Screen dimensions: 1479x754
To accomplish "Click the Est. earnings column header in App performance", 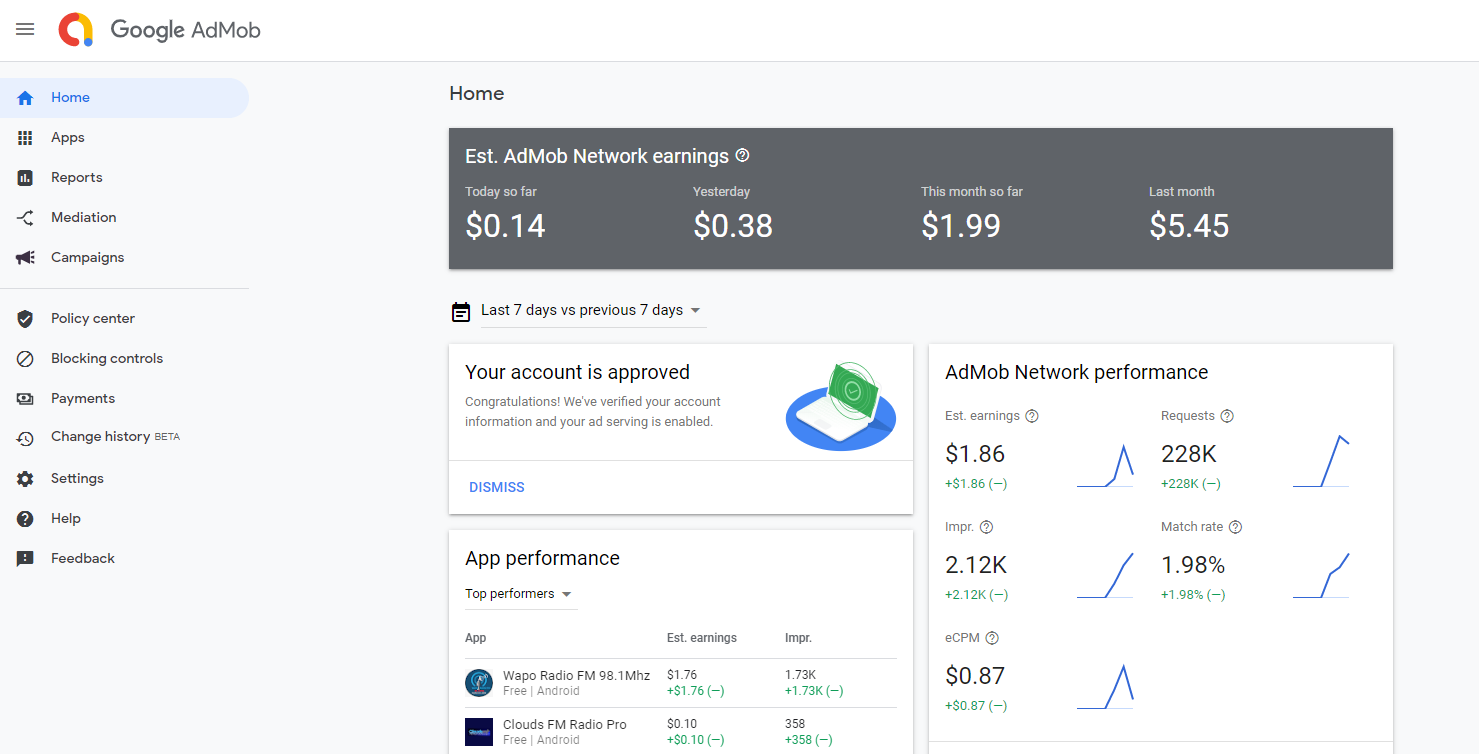I will 702,638.
